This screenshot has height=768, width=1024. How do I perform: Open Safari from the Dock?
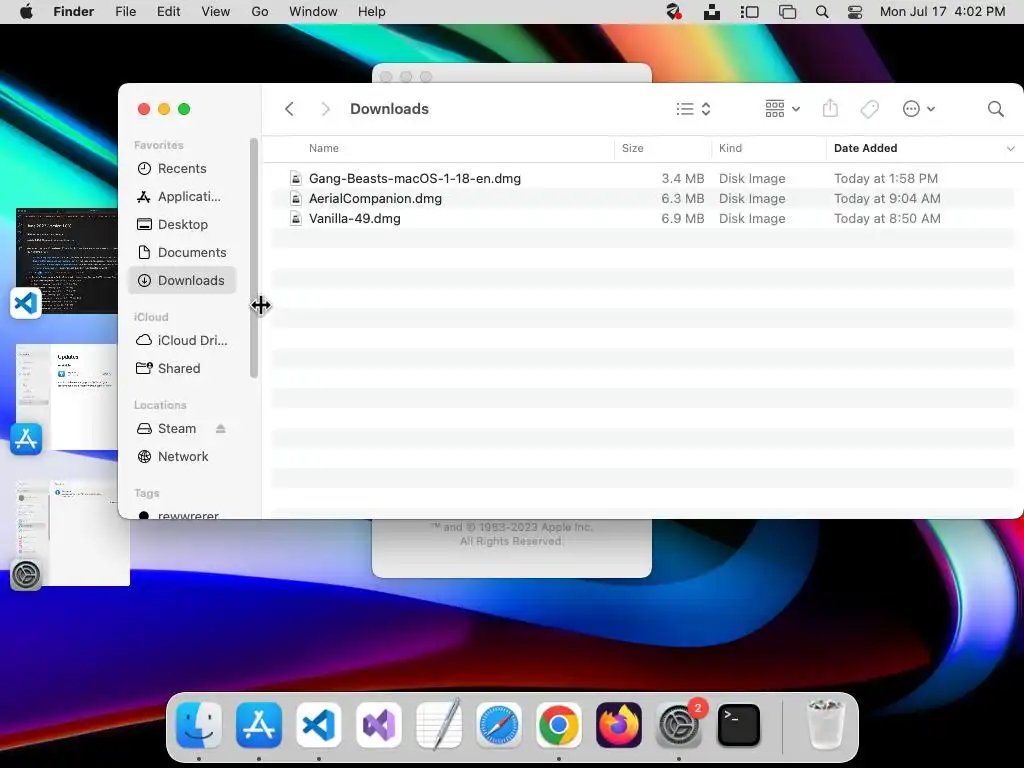[499, 725]
